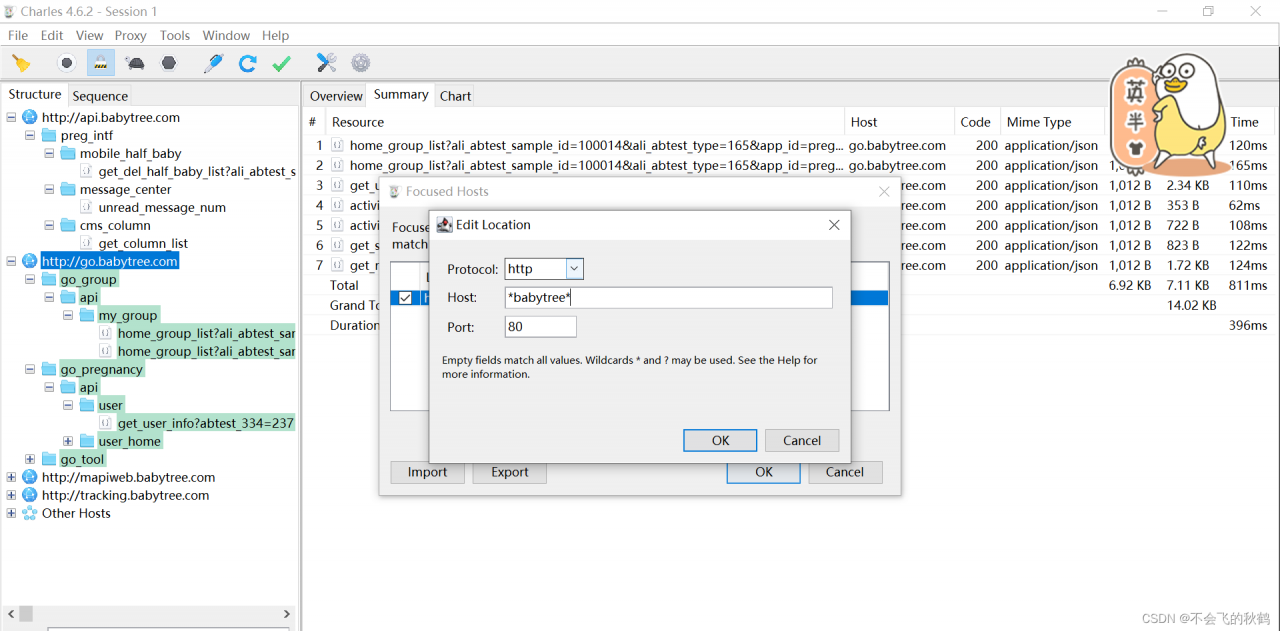Collapse the http://go.babytree.com tree node
The height and width of the screenshot is (631, 1280).
pos(11,261)
